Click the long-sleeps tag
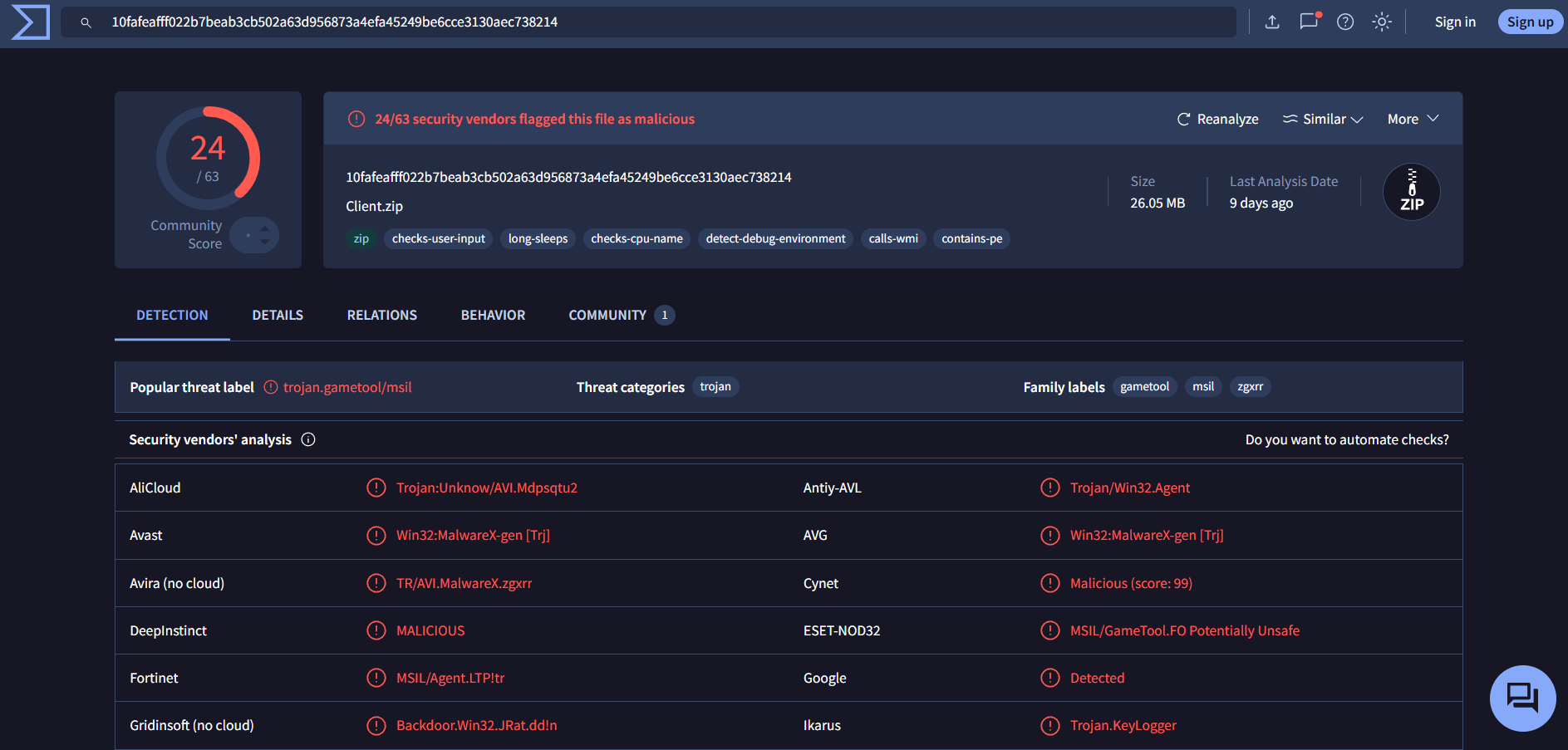This screenshot has width=1568, height=750. pyautogui.click(x=538, y=239)
